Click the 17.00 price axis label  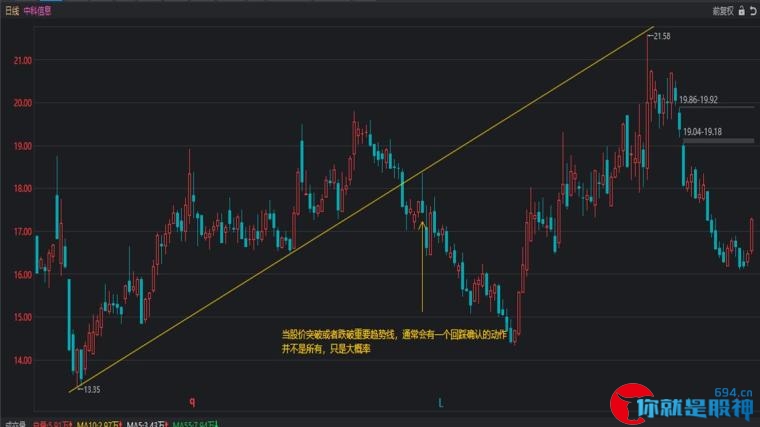coord(22,232)
